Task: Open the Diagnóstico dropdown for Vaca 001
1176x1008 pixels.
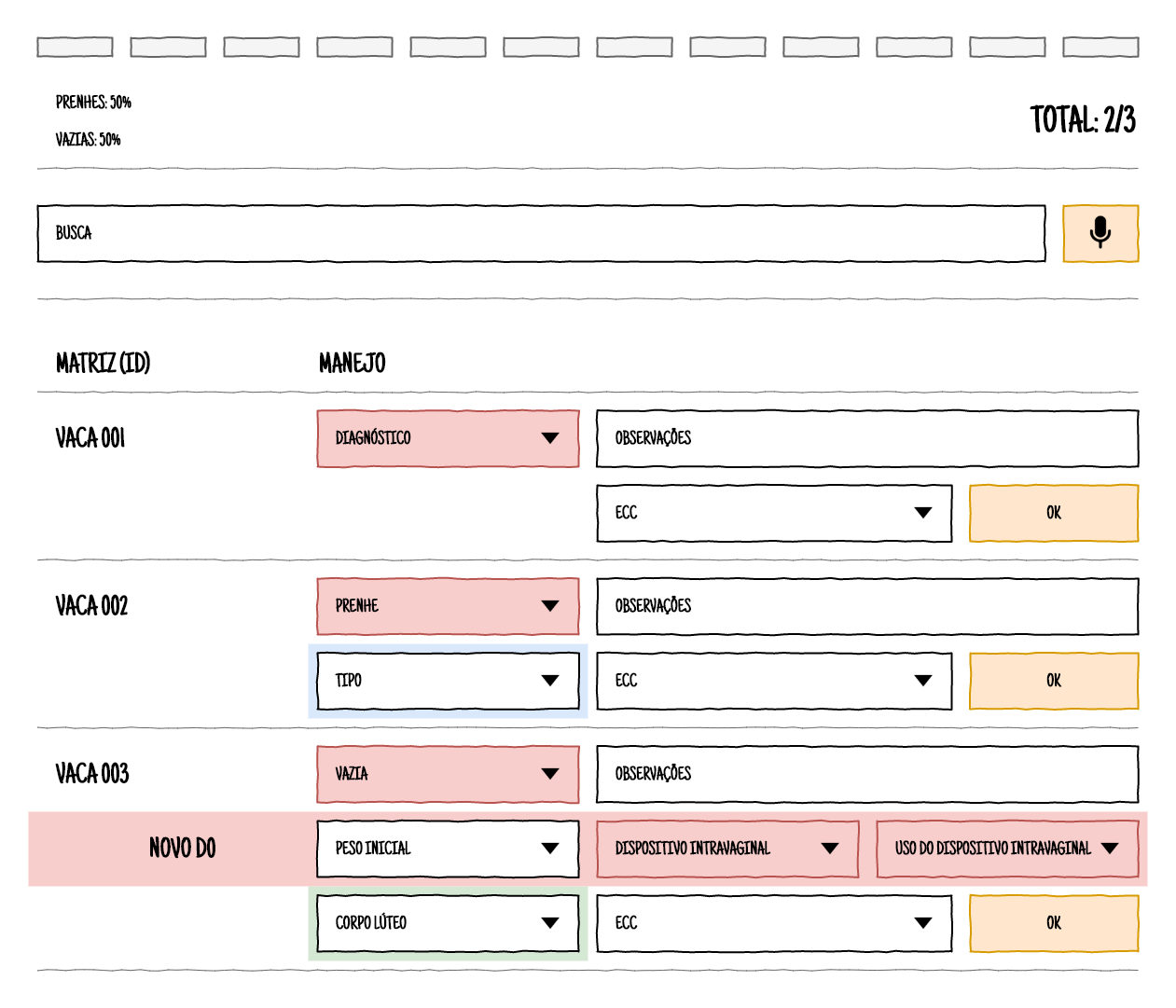Action: (x=448, y=438)
